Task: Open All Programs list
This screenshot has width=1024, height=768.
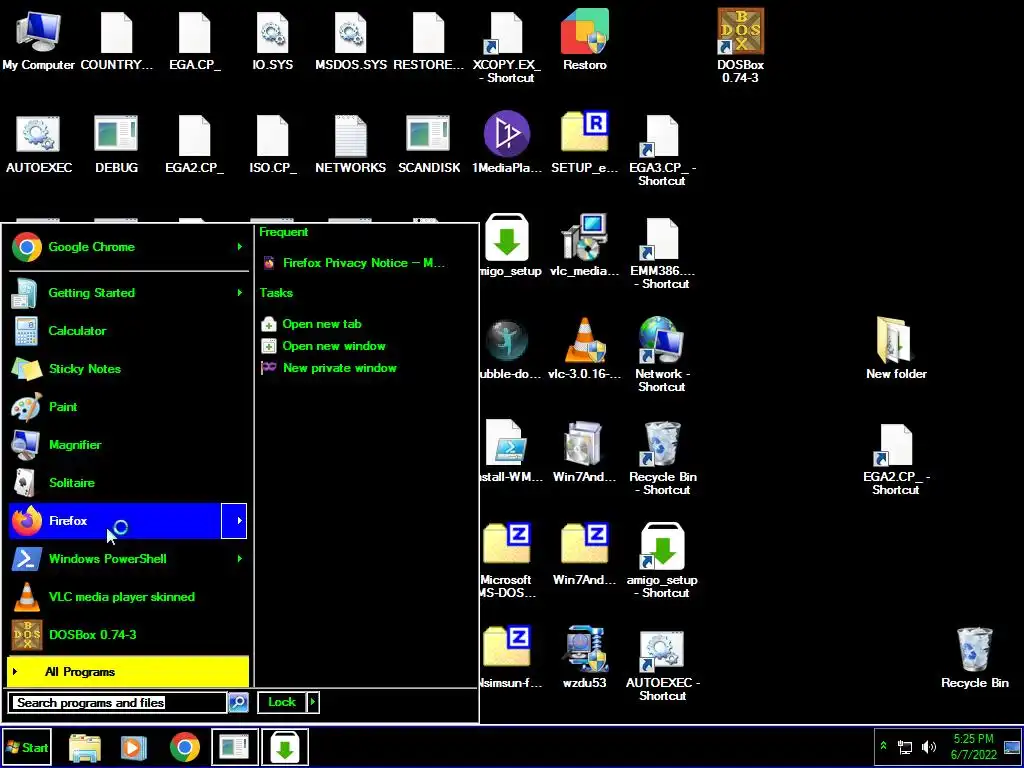Action: click(x=128, y=671)
